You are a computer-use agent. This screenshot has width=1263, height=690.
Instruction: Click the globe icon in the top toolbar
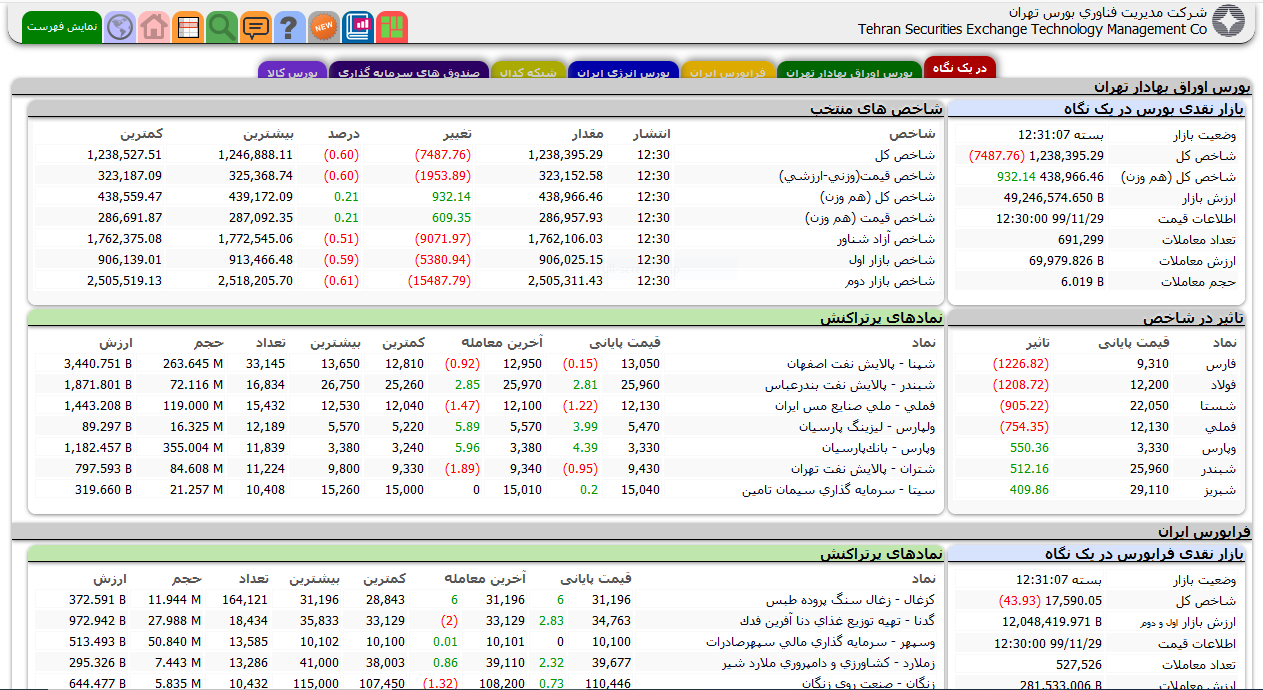[x=120, y=27]
